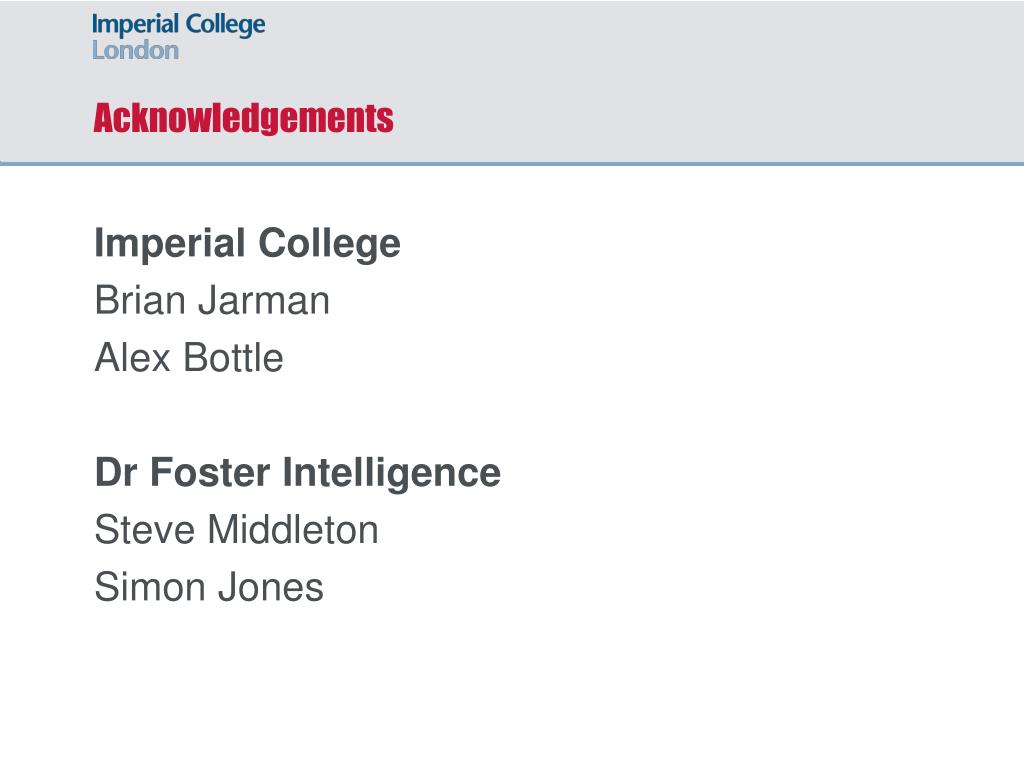Viewport: 1024px width, 768px height.
Task: Select the surname Jarman
Action: coord(264,300)
